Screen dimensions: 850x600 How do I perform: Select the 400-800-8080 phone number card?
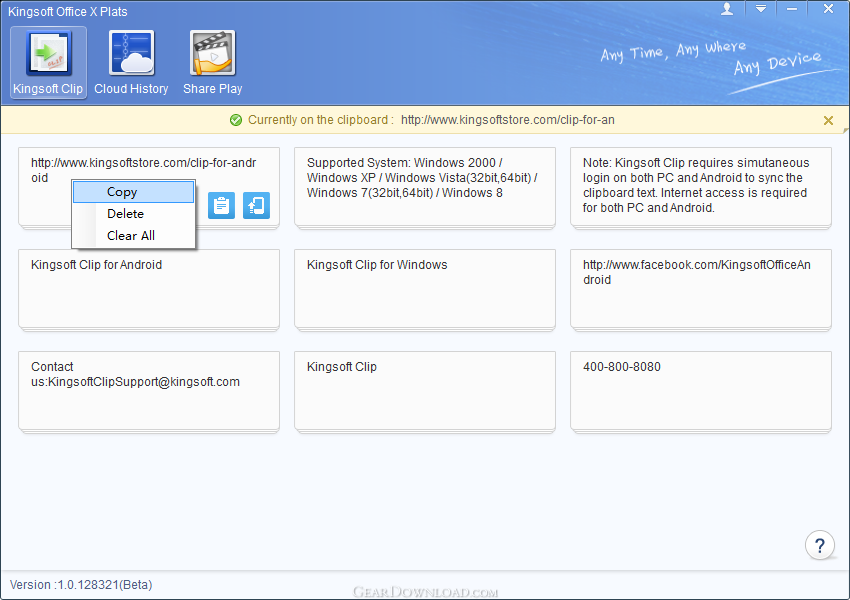tap(701, 391)
